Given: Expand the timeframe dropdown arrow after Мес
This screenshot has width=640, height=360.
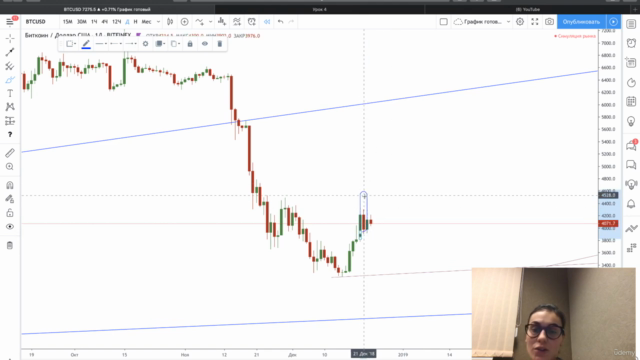Looking at the screenshot, I should click(x=158, y=22).
